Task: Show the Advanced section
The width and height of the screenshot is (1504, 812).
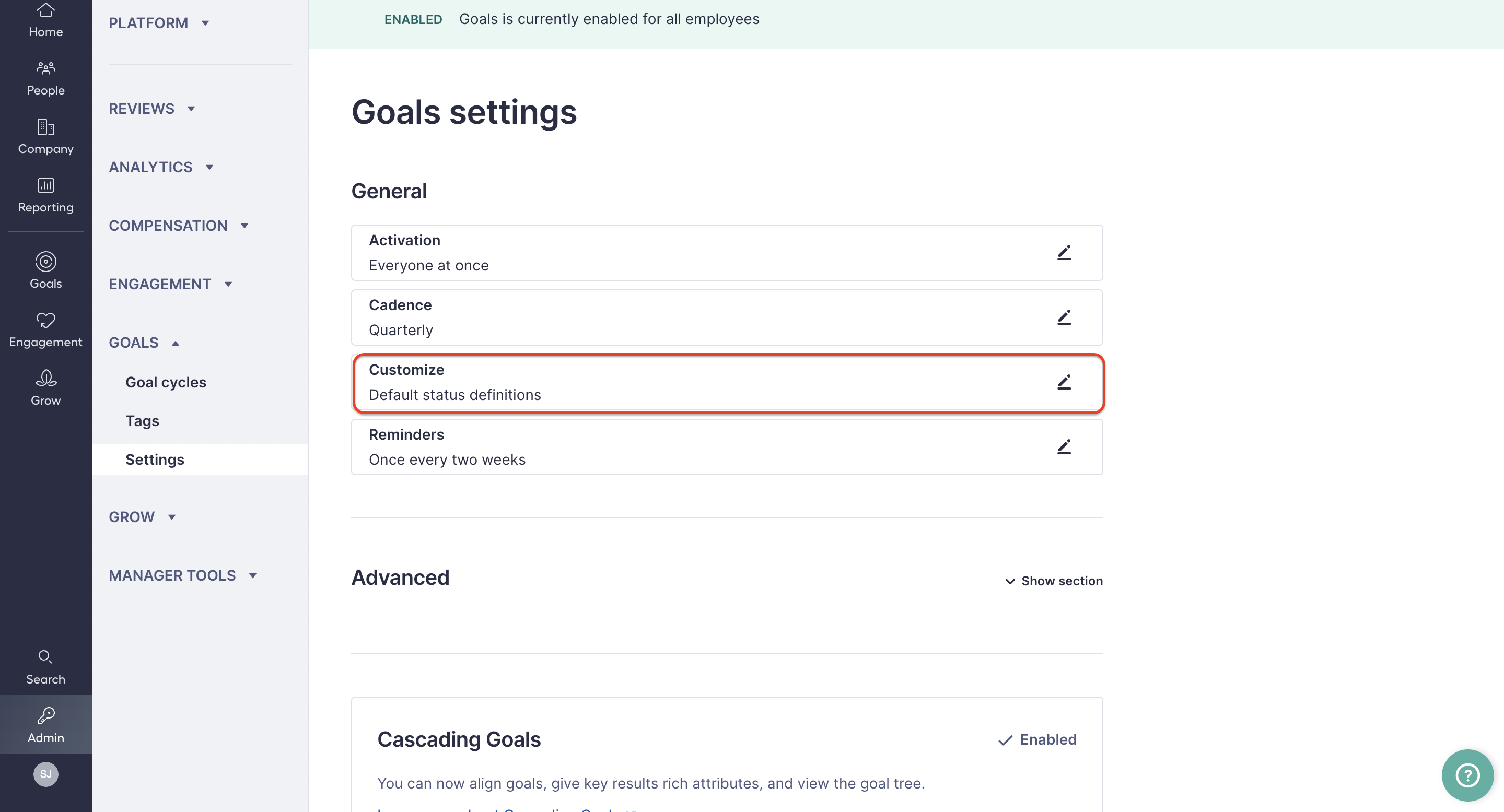Action: click(1053, 580)
